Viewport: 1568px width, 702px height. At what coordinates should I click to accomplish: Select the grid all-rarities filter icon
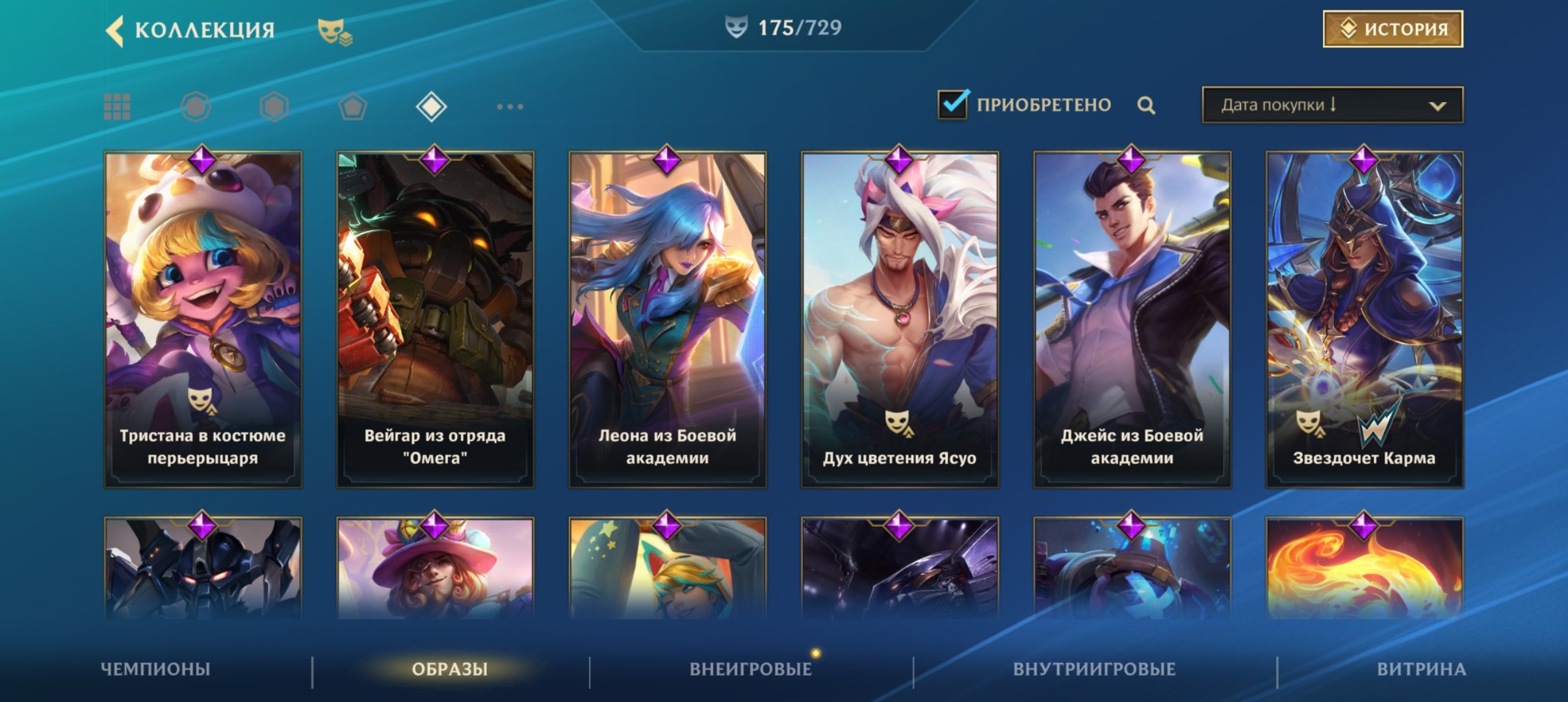117,107
